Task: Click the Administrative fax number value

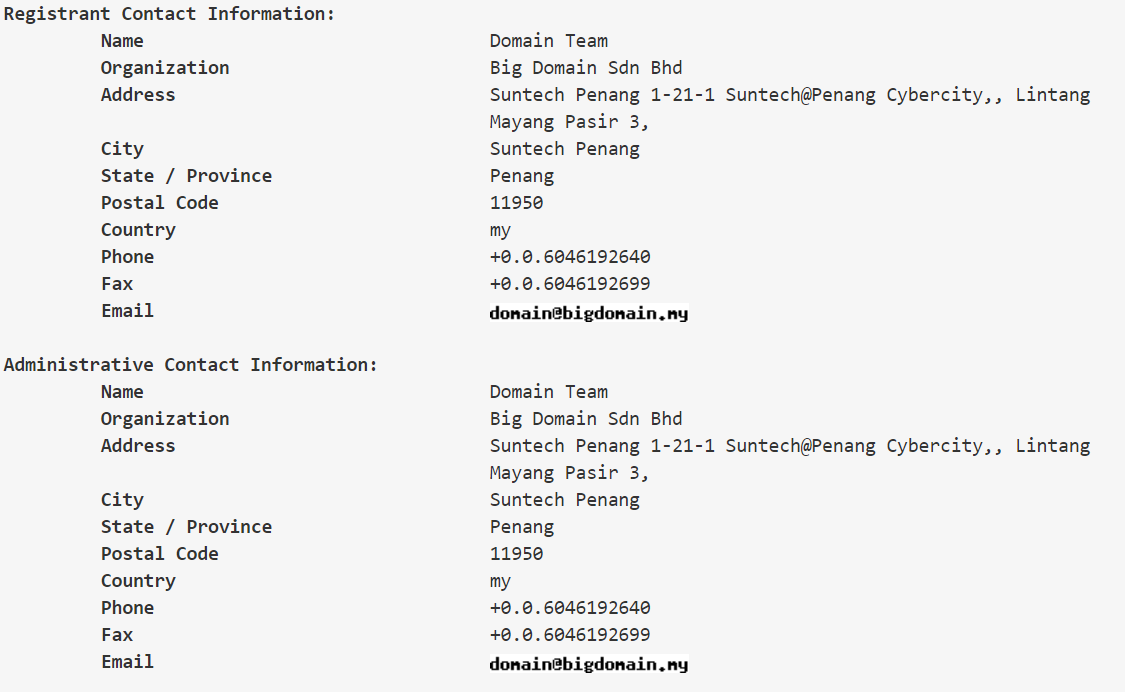Action: tap(570, 635)
